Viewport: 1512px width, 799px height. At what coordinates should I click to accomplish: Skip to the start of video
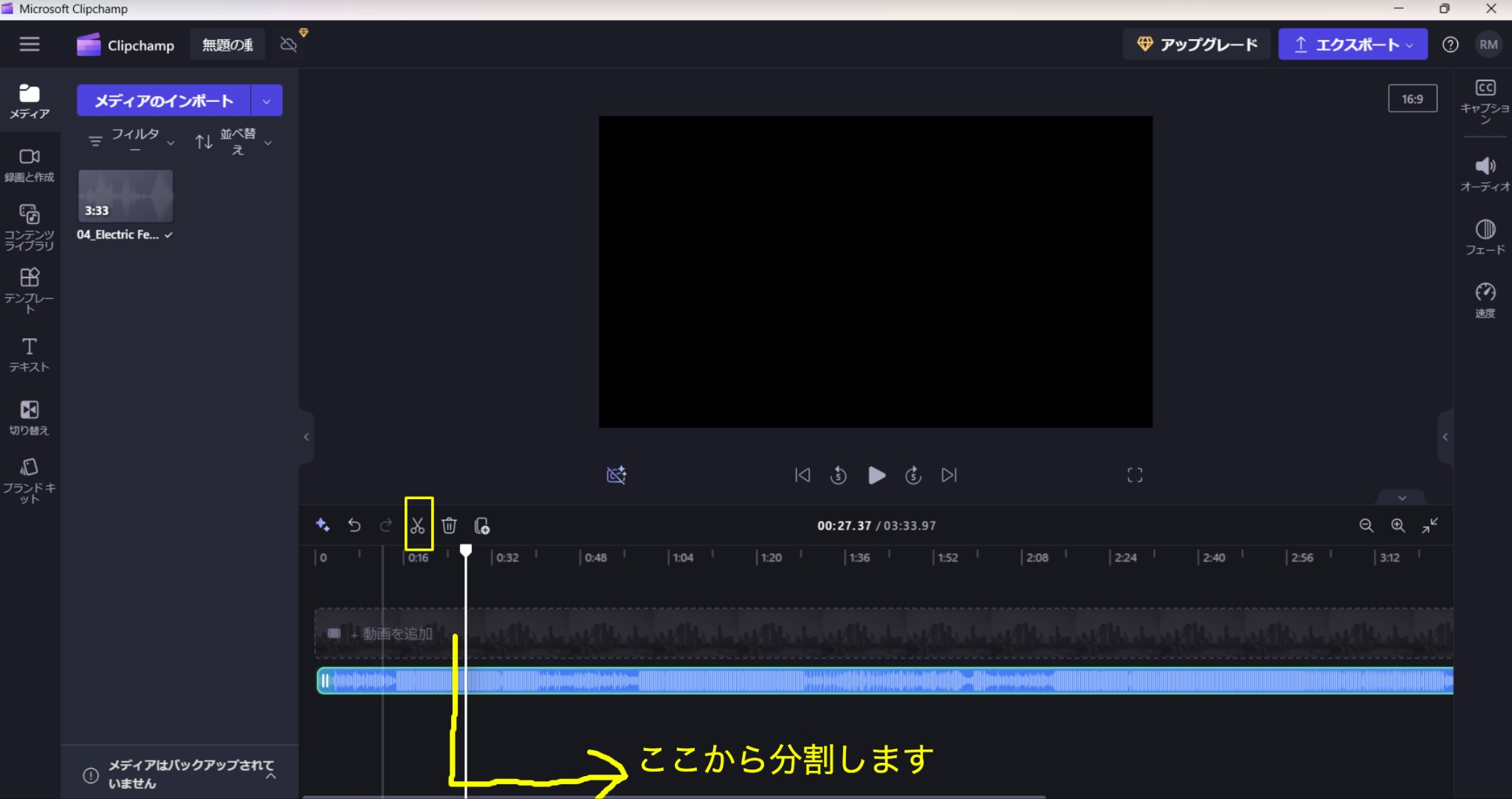click(x=803, y=475)
